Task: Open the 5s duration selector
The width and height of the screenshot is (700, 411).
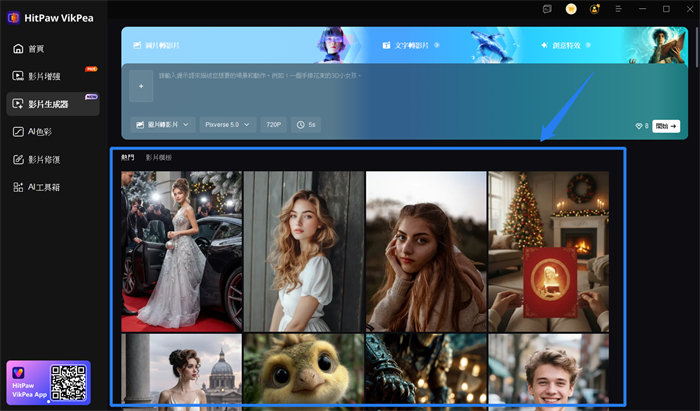Action: pyautogui.click(x=307, y=125)
